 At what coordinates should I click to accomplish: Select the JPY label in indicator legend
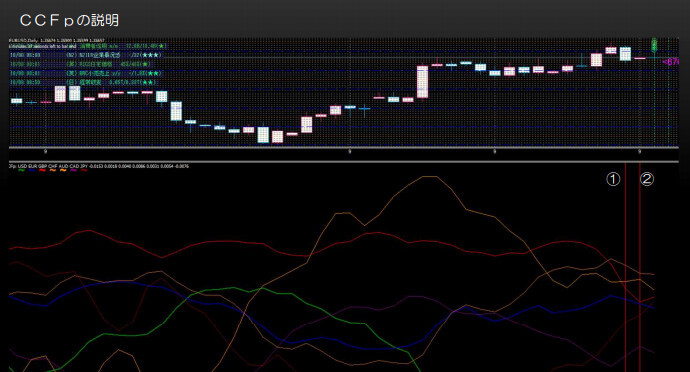(84, 166)
